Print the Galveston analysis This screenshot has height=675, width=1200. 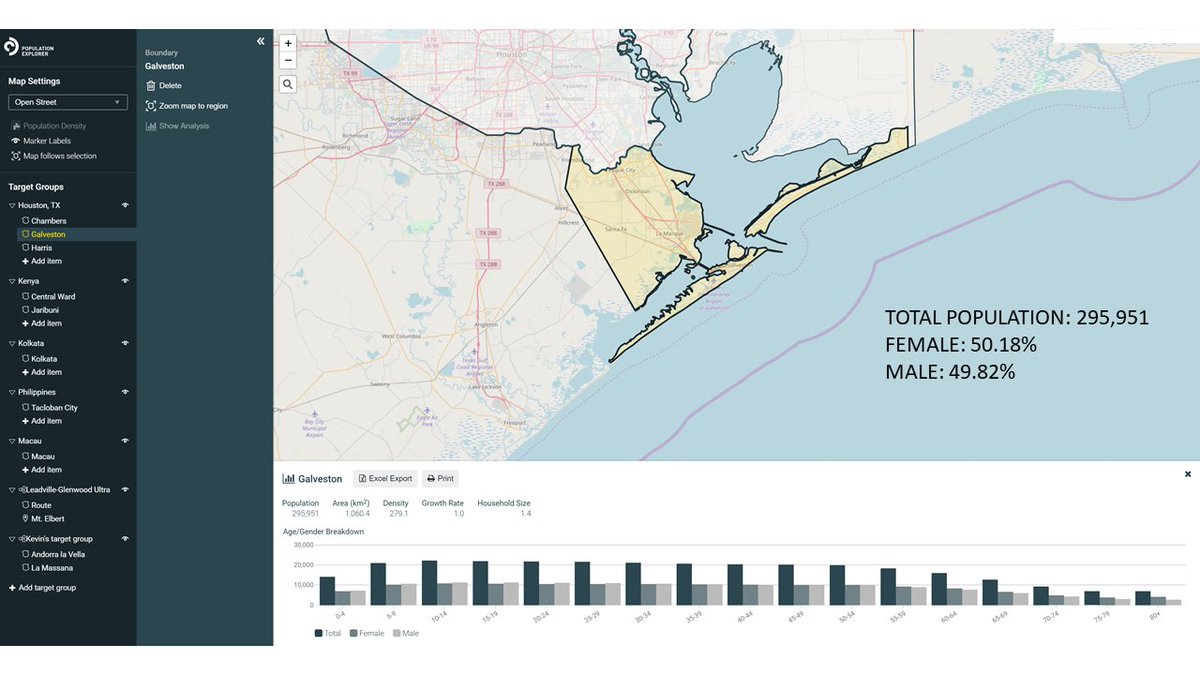click(440, 479)
